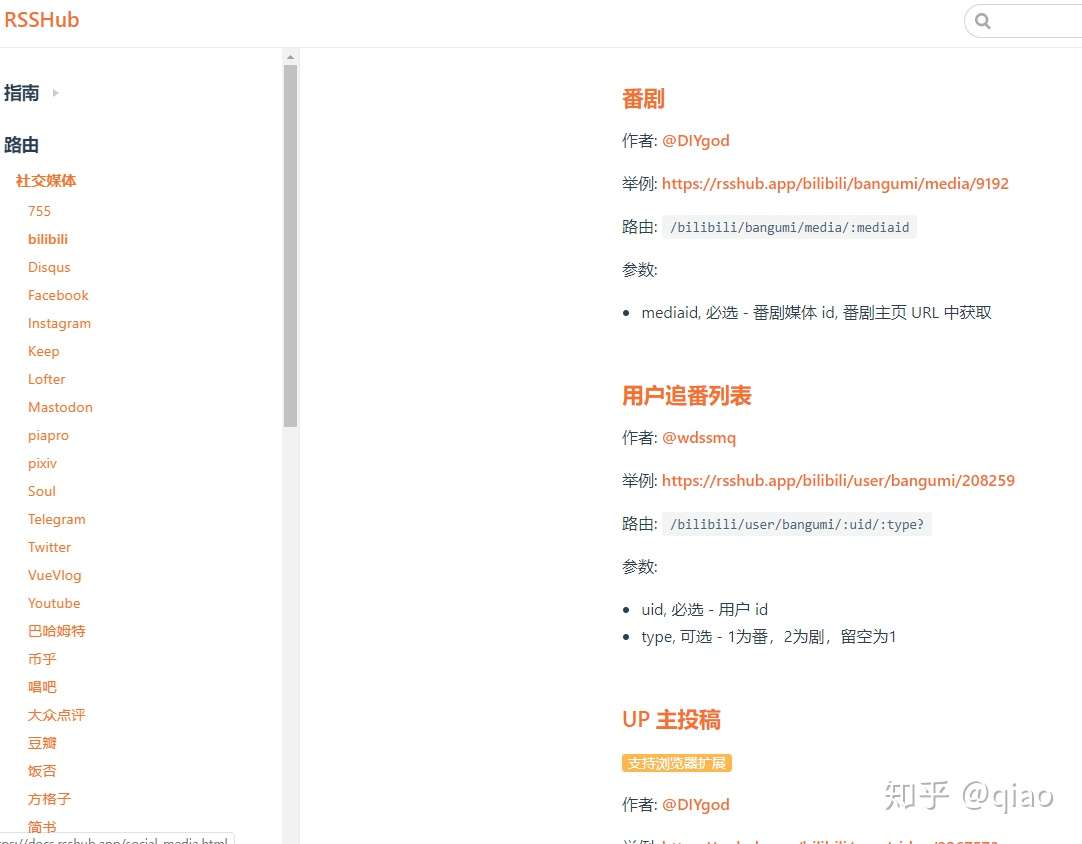Click the mediaid parameter description text
The height and width of the screenshot is (844, 1082).
coord(816,313)
